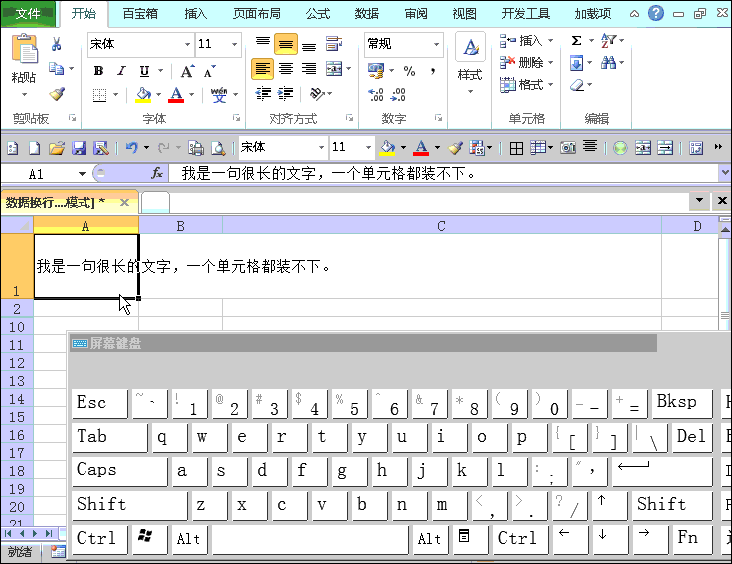The image size is (732, 564).
Task: Click the Cut scissors icon
Action: coord(56,44)
